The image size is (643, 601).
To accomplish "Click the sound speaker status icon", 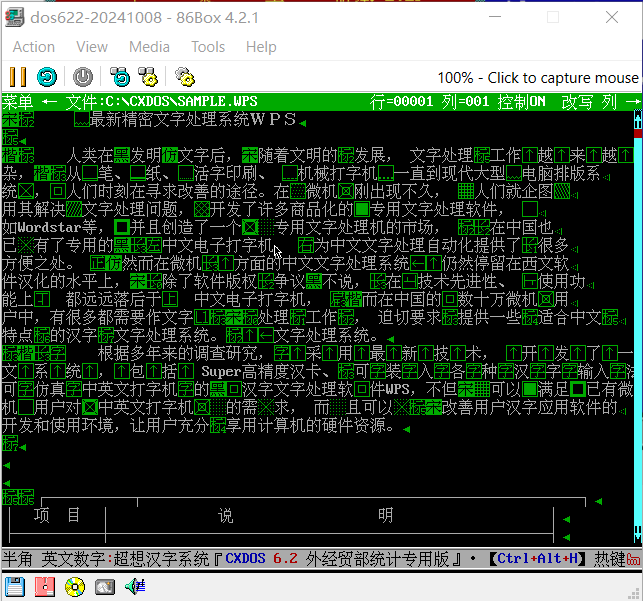I will tap(135, 587).
